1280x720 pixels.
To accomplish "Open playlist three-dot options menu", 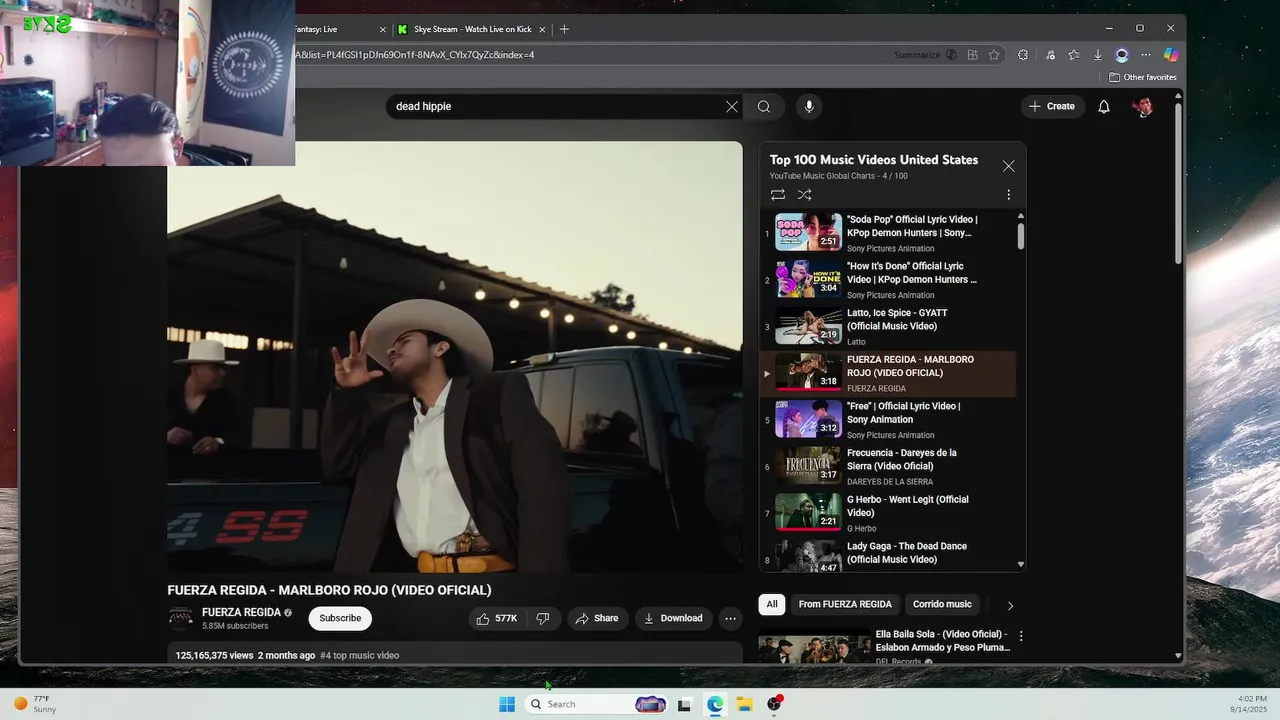I will tap(1008, 195).
